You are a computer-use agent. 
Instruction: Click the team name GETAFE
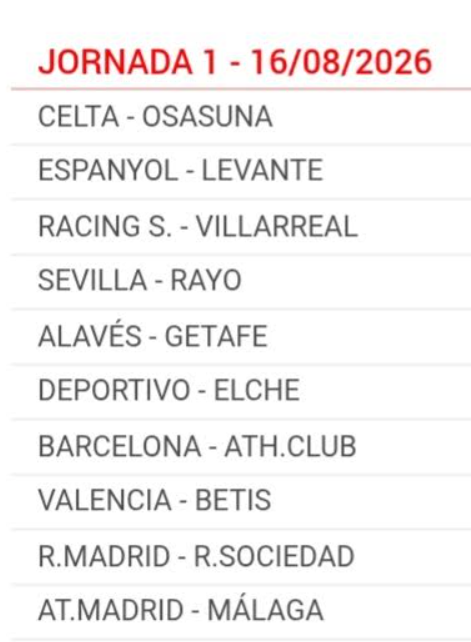coord(216,336)
